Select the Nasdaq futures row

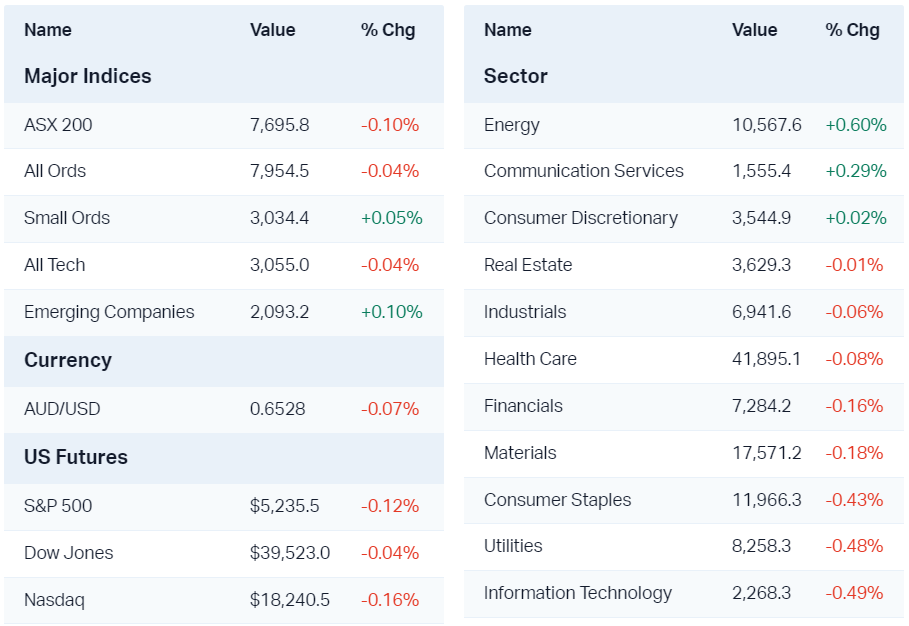54,600
